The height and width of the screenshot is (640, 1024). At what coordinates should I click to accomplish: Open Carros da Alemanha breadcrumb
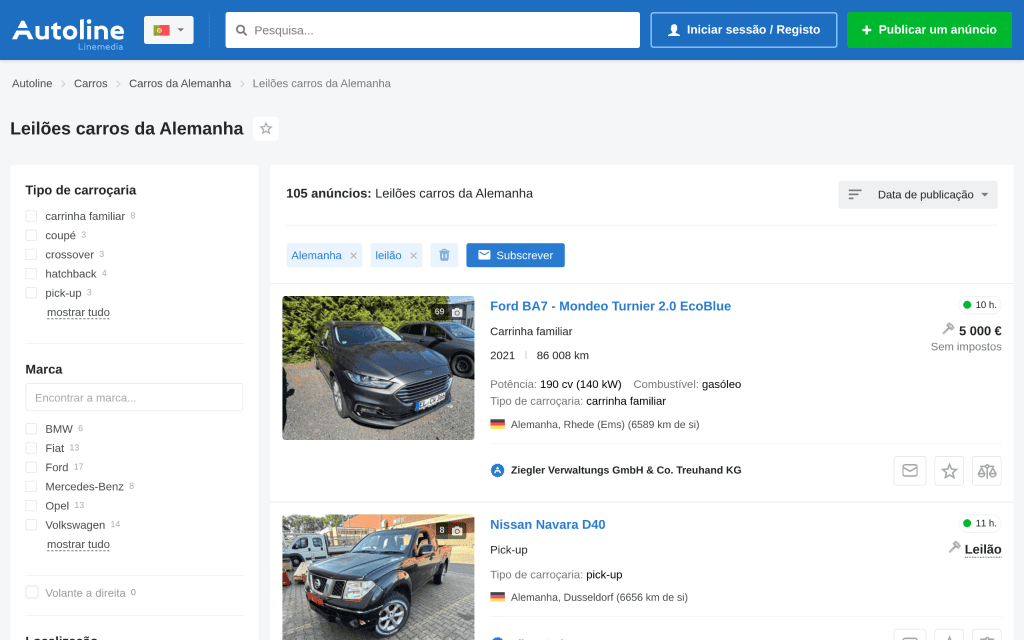180,84
